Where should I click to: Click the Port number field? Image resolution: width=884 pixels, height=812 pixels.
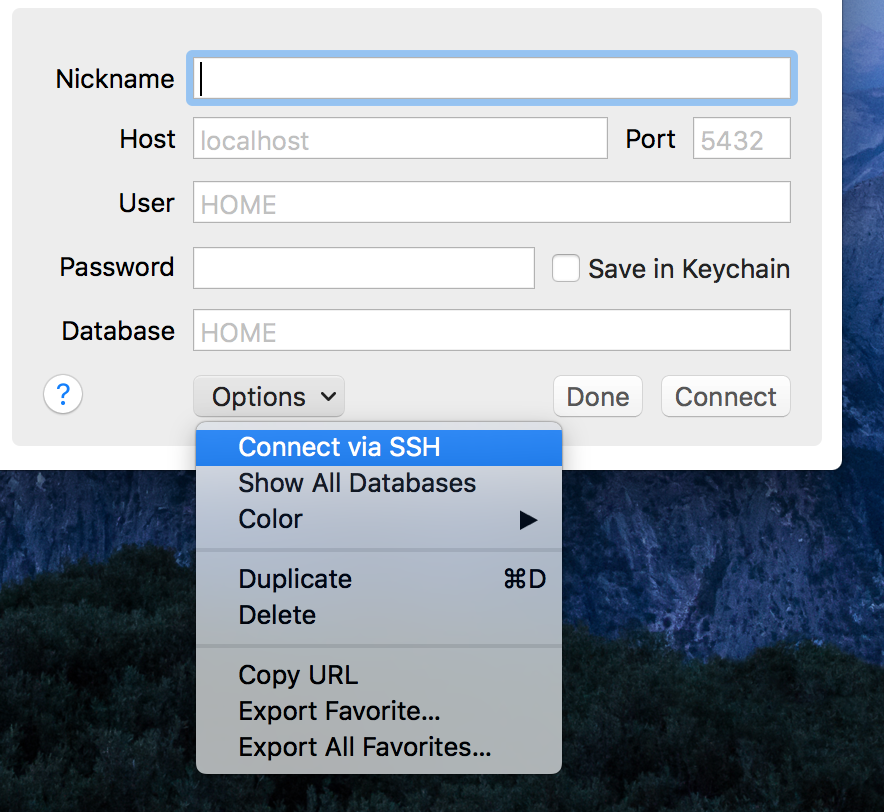(x=741, y=138)
